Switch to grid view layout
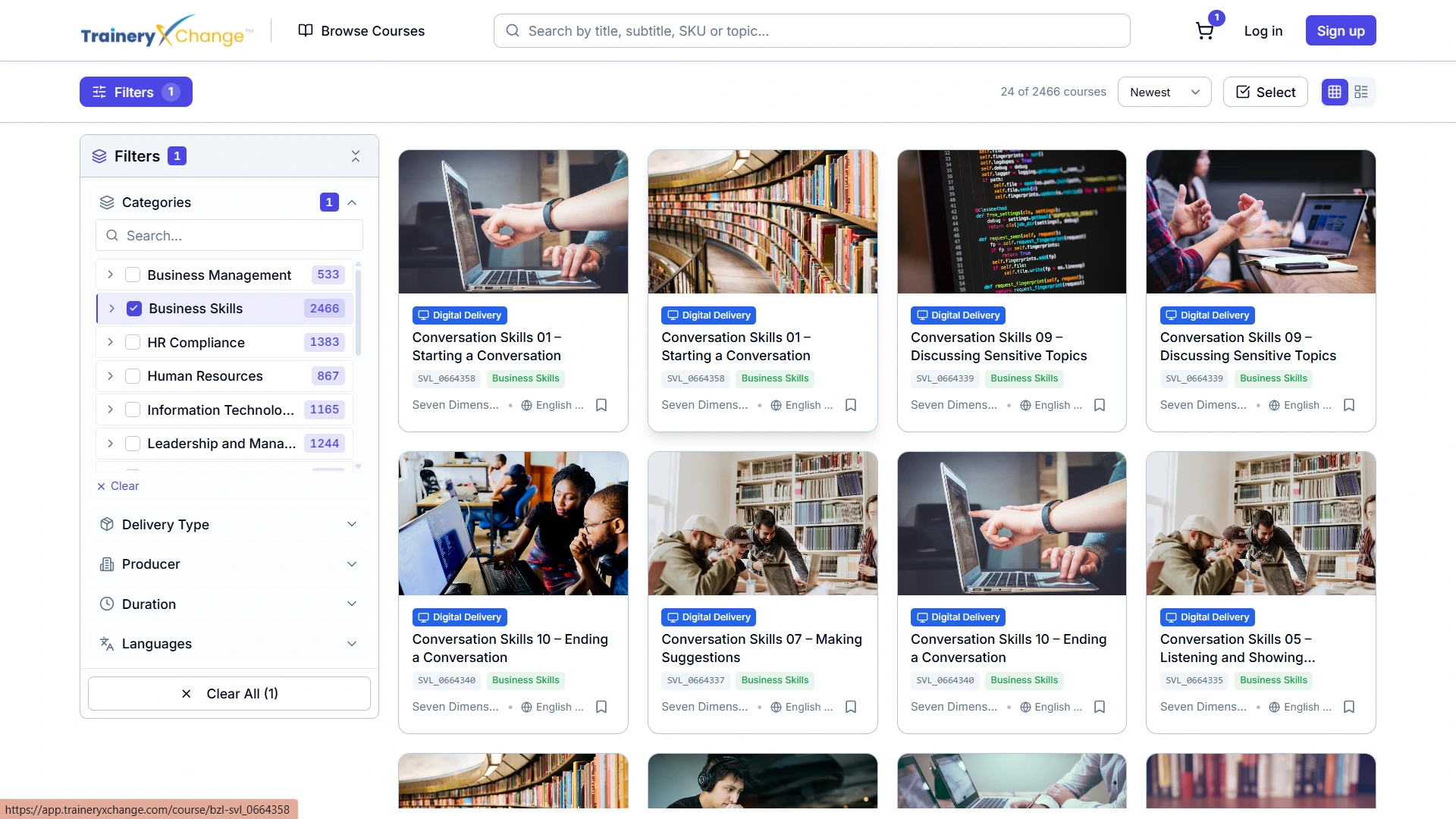This screenshot has height=819, width=1456. pyautogui.click(x=1335, y=92)
